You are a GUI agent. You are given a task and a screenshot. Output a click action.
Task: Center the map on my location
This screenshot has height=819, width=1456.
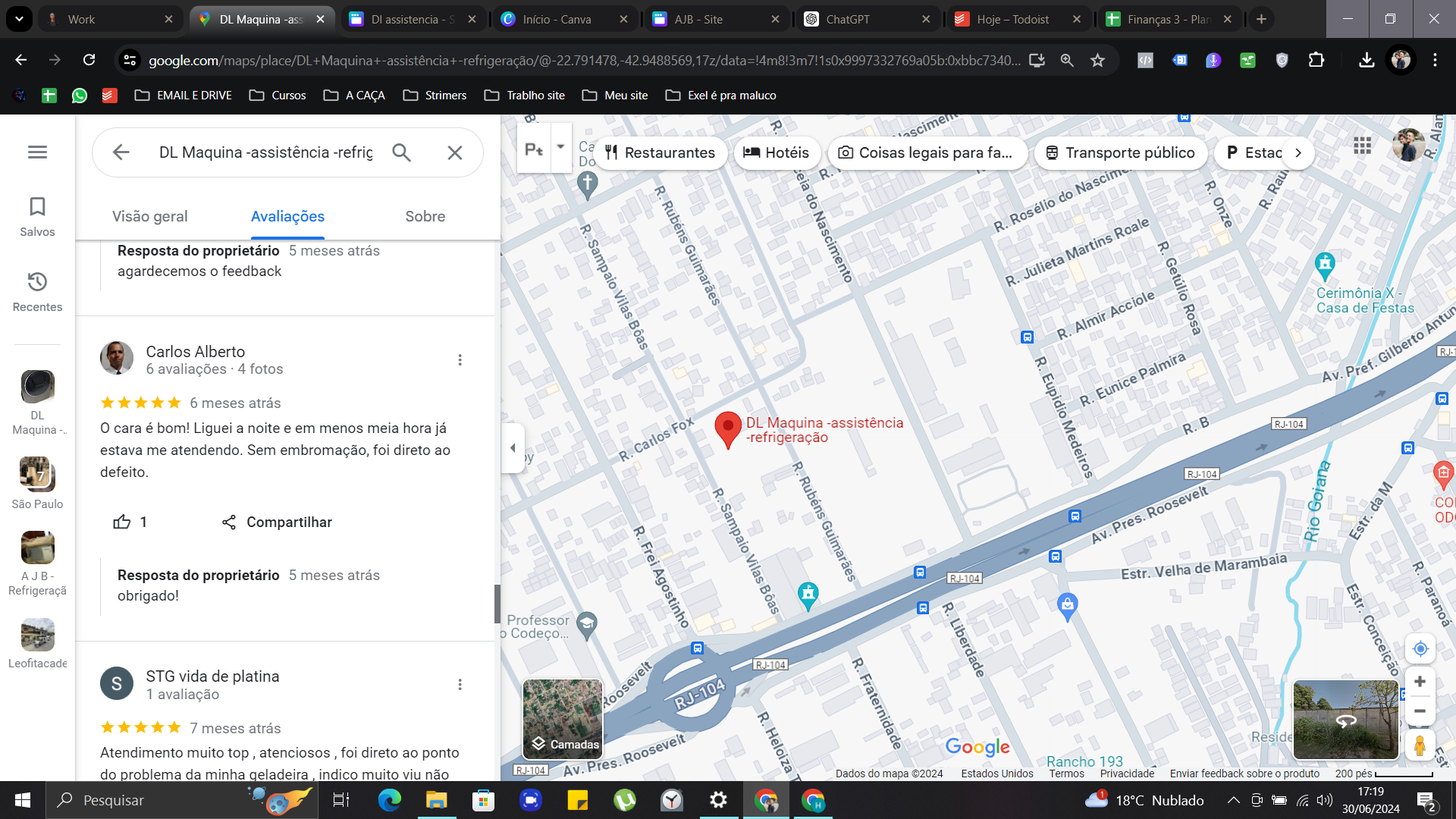tap(1420, 649)
